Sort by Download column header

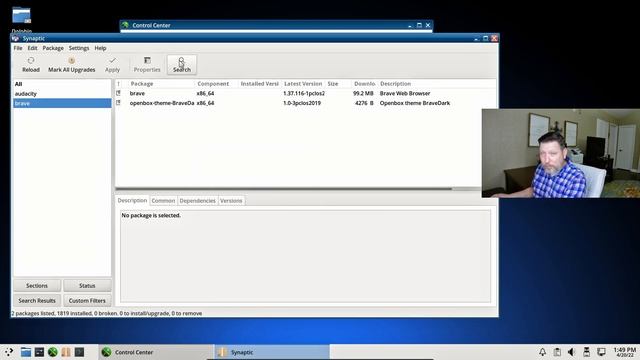tap(364, 84)
